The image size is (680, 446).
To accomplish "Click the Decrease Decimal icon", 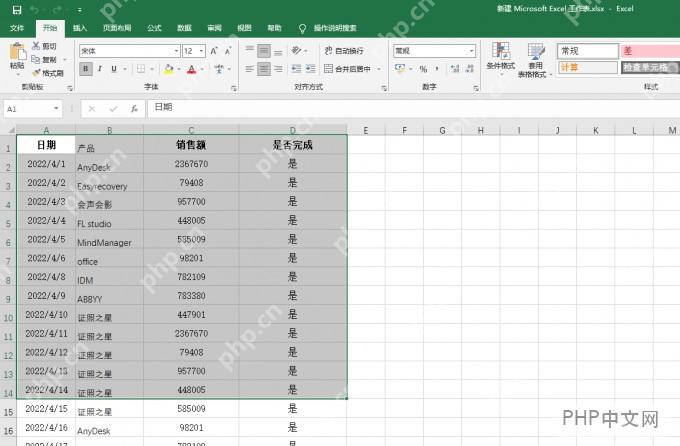I will [470, 69].
